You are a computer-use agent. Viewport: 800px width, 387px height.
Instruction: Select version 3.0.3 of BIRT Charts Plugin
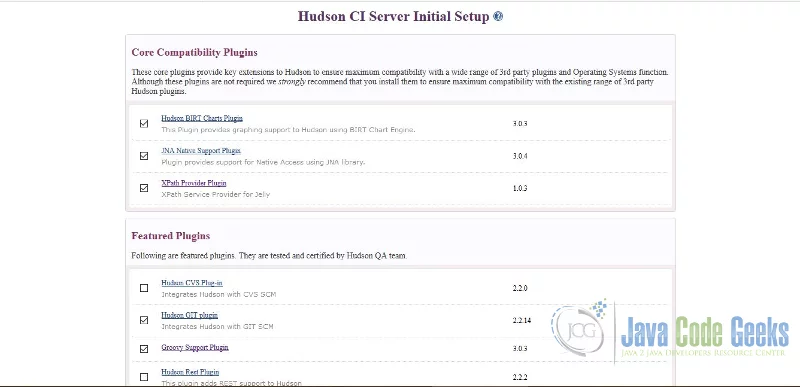click(520, 123)
